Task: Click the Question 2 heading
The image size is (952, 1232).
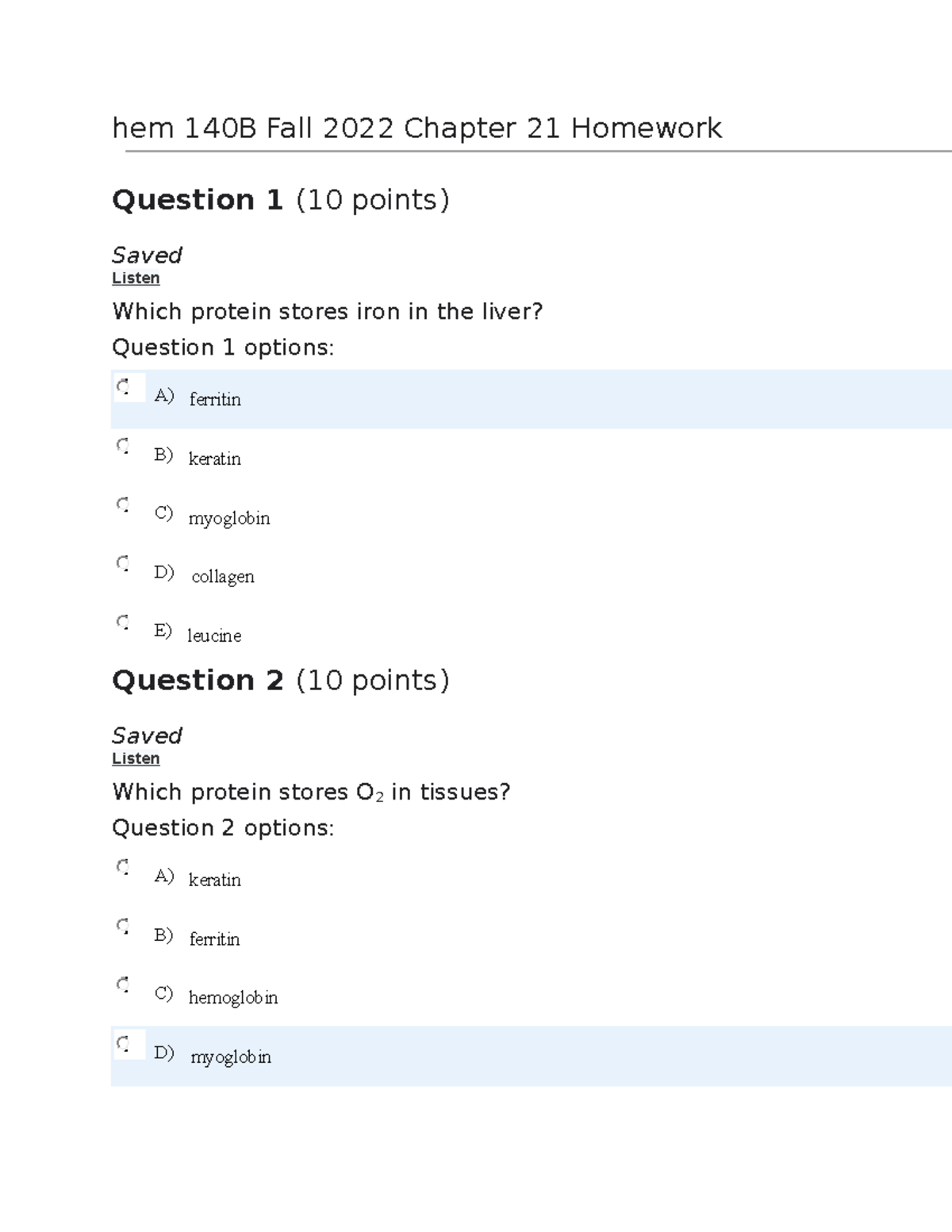Action: [281, 680]
